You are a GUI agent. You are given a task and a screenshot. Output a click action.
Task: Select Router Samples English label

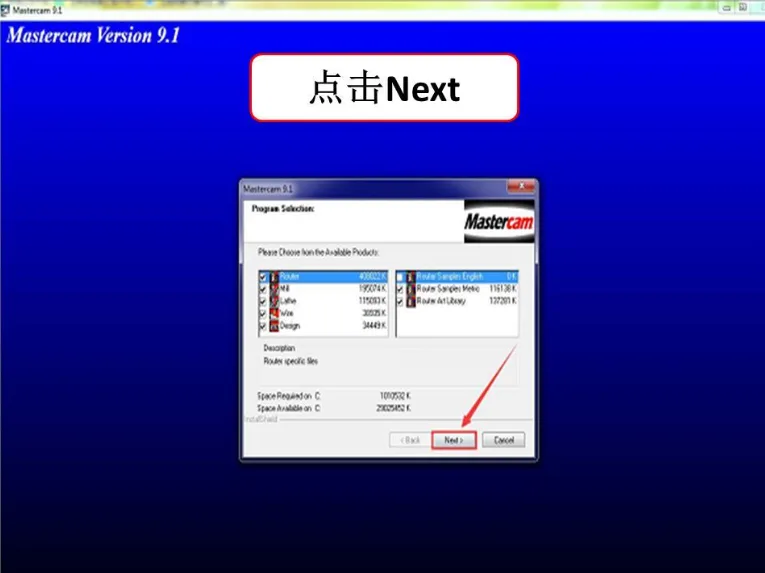click(x=449, y=277)
